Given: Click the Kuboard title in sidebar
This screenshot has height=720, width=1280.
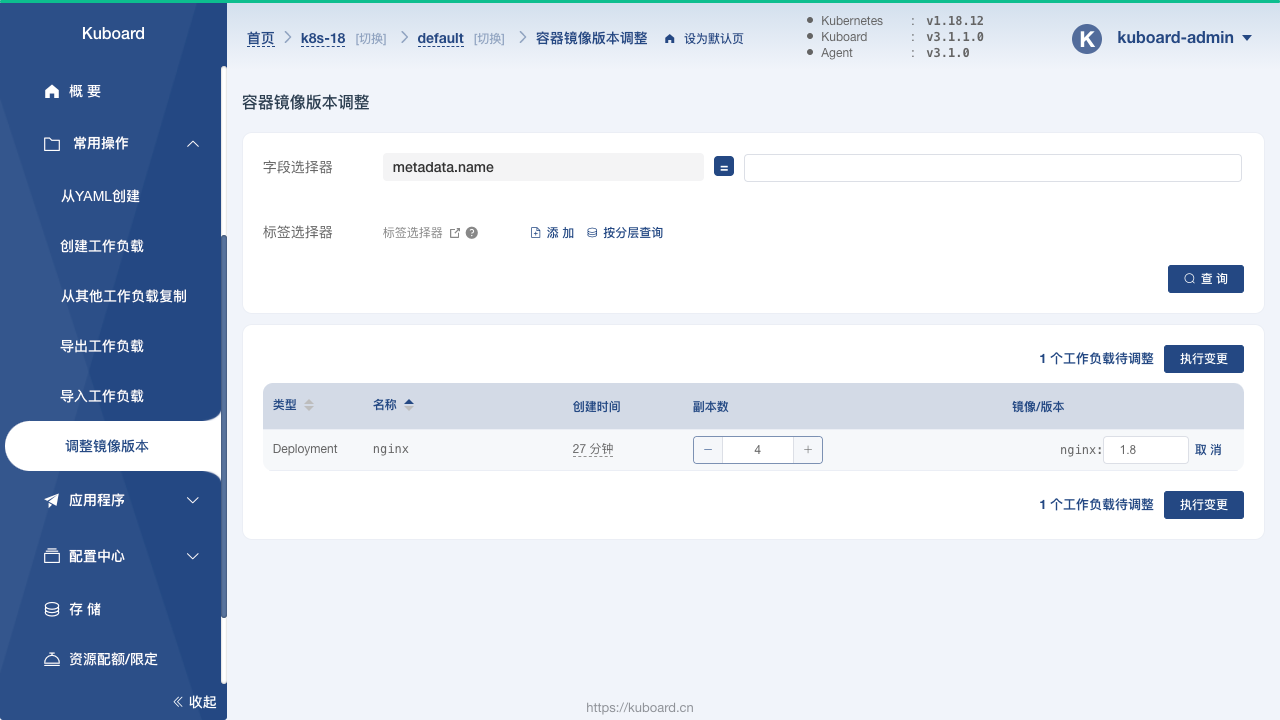Looking at the screenshot, I should 113,33.
